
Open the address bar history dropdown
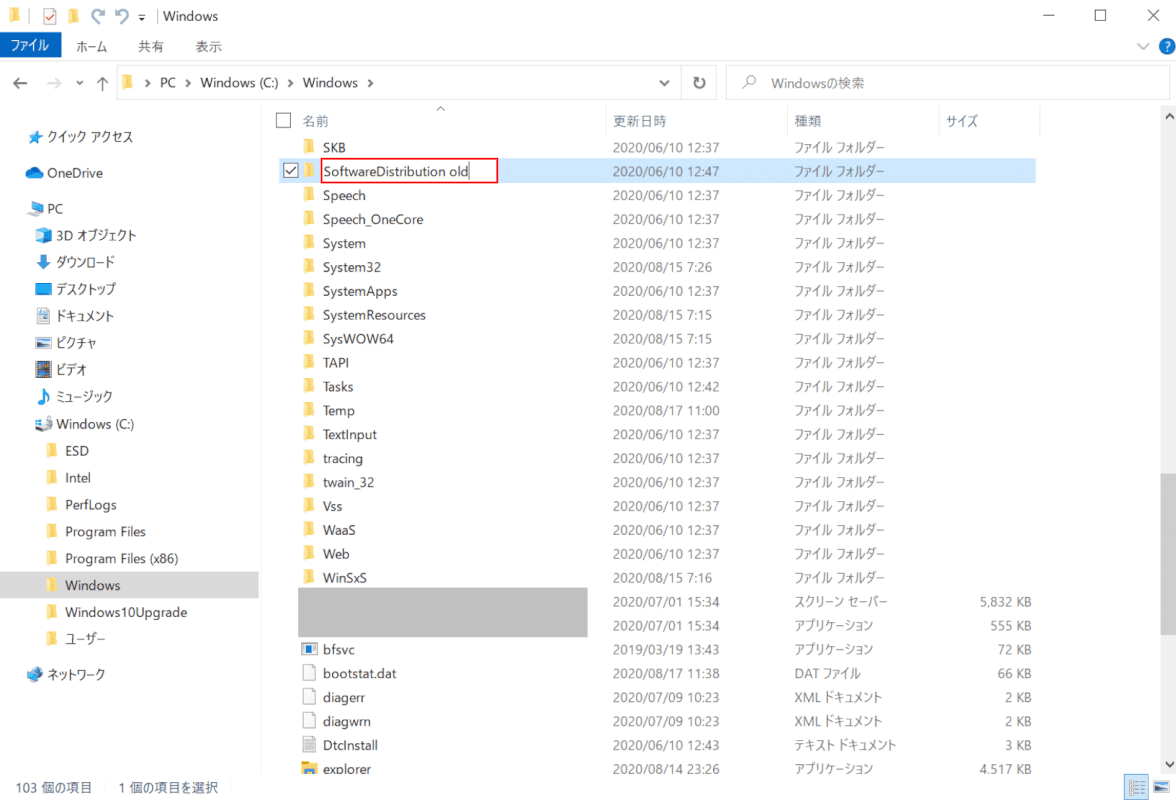[x=664, y=83]
